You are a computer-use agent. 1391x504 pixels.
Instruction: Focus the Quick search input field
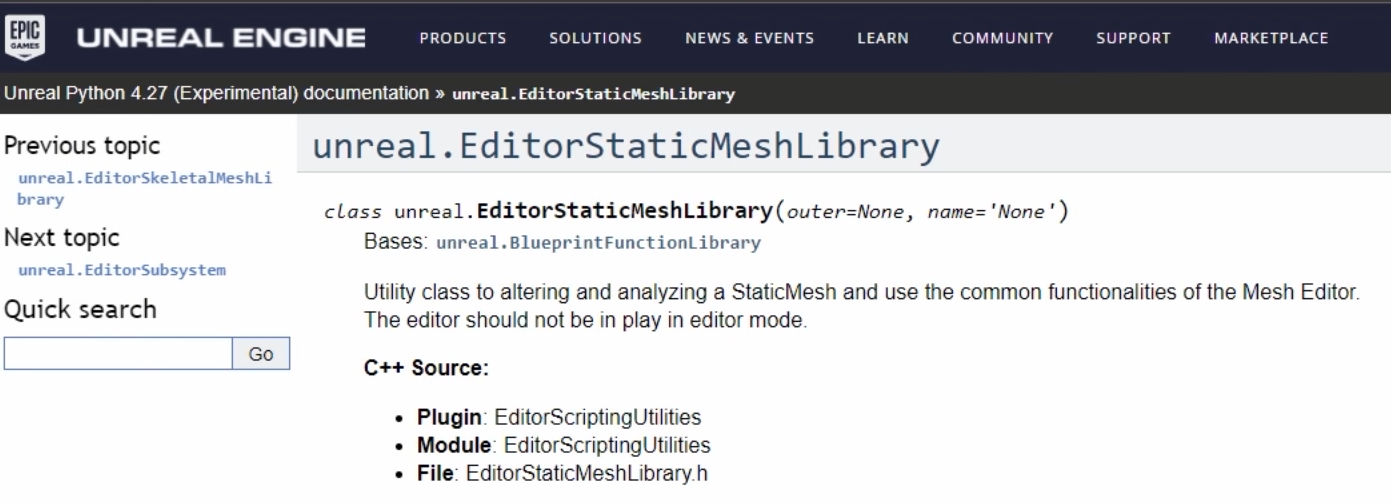[x=118, y=354]
